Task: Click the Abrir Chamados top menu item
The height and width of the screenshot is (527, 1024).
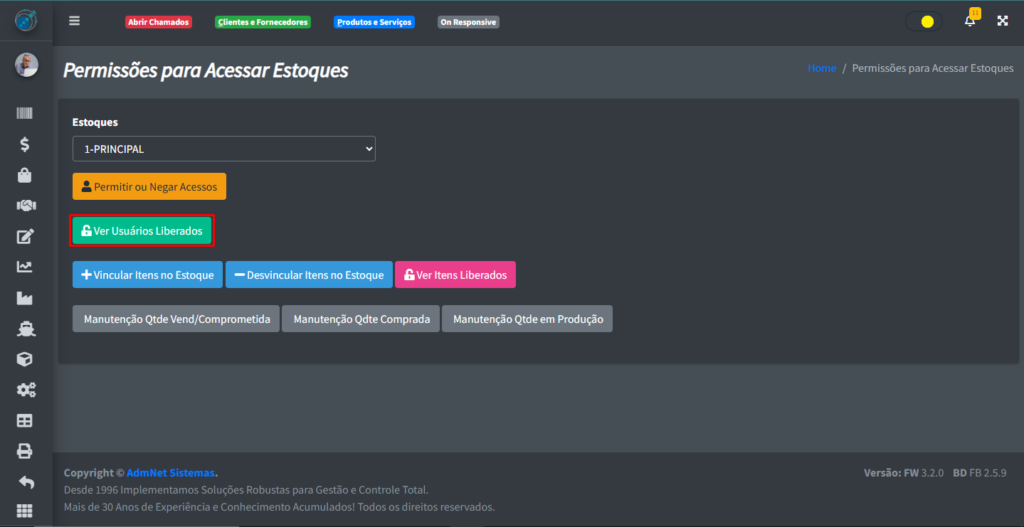Action: pos(158,22)
